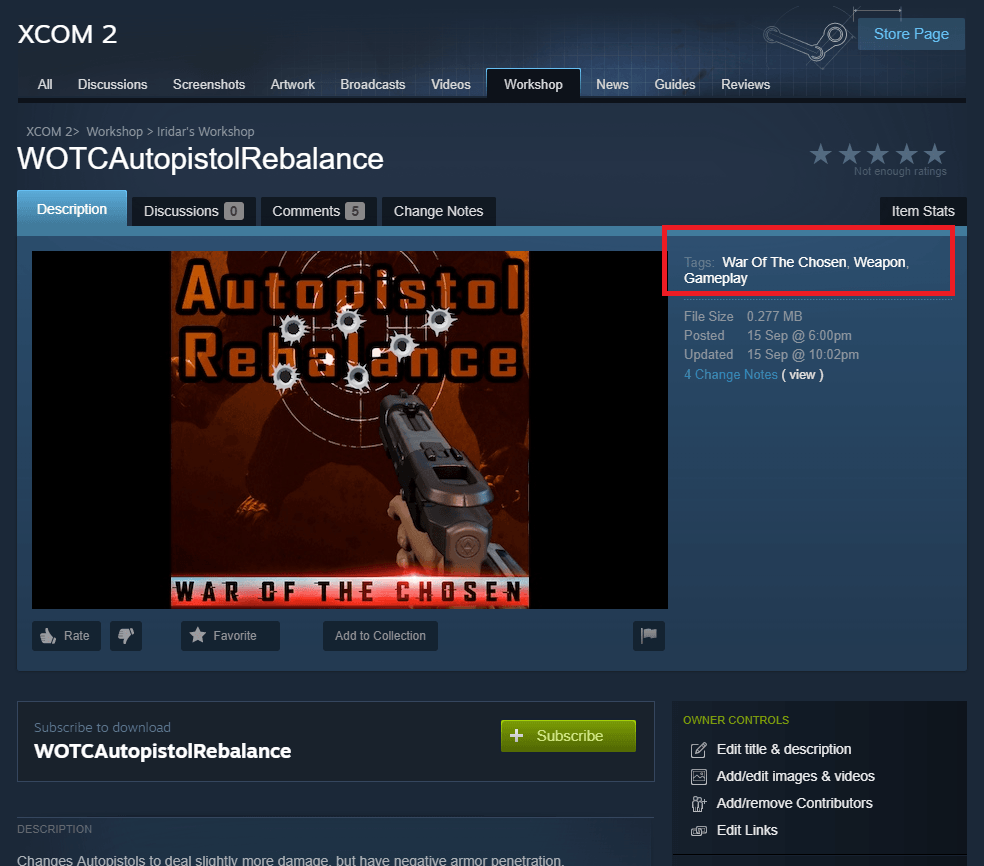This screenshot has height=866, width=984.
Task: Click the Posted date 15 Sep @ 6:00pm
Action: [799, 336]
